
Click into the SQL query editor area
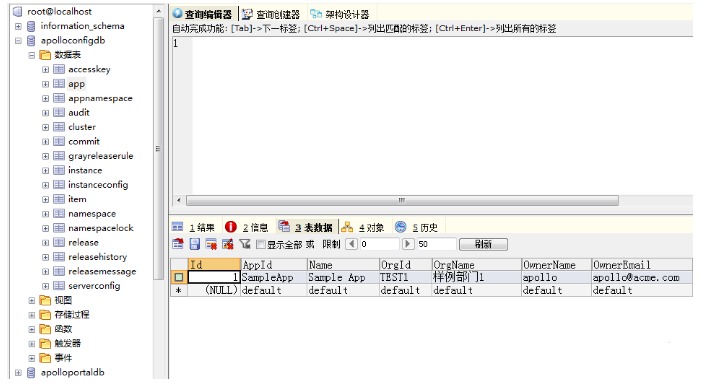441,115
